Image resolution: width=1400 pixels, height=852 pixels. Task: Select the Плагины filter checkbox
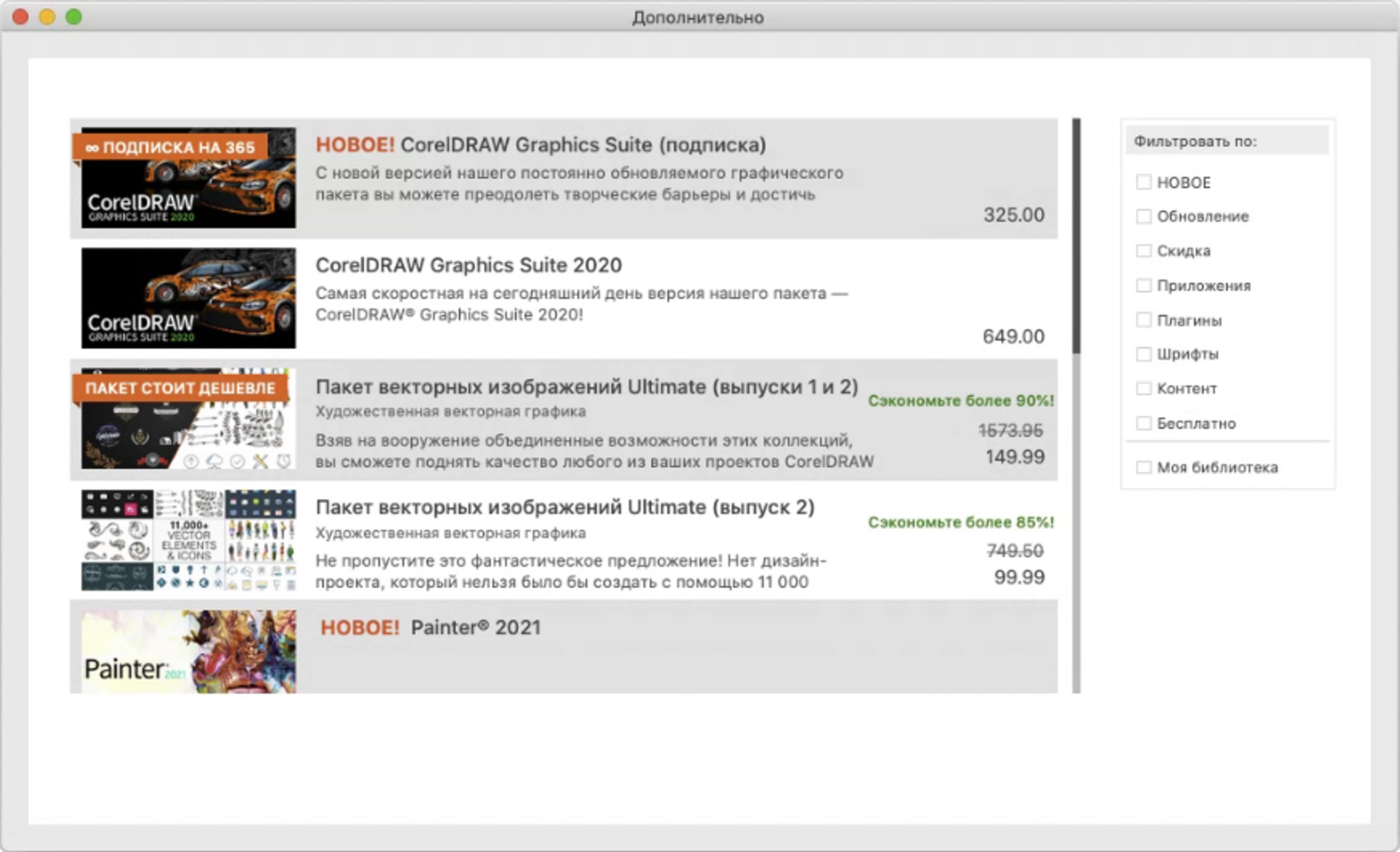pyautogui.click(x=1143, y=319)
